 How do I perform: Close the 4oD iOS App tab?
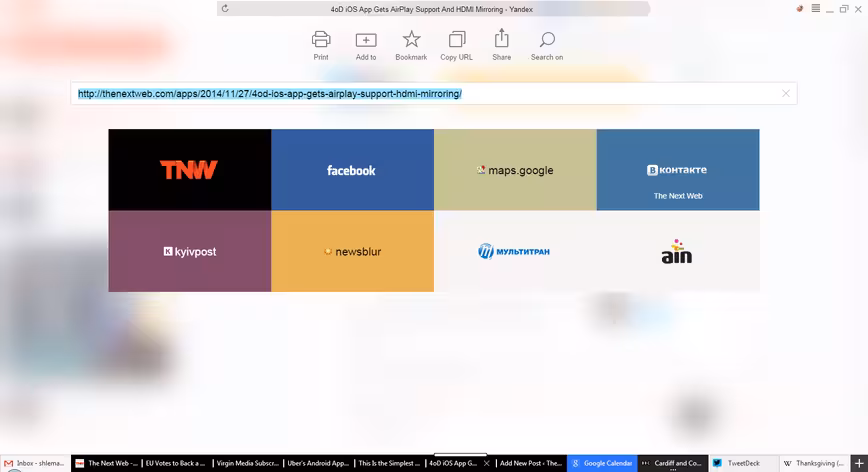pyautogui.click(x=487, y=463)
